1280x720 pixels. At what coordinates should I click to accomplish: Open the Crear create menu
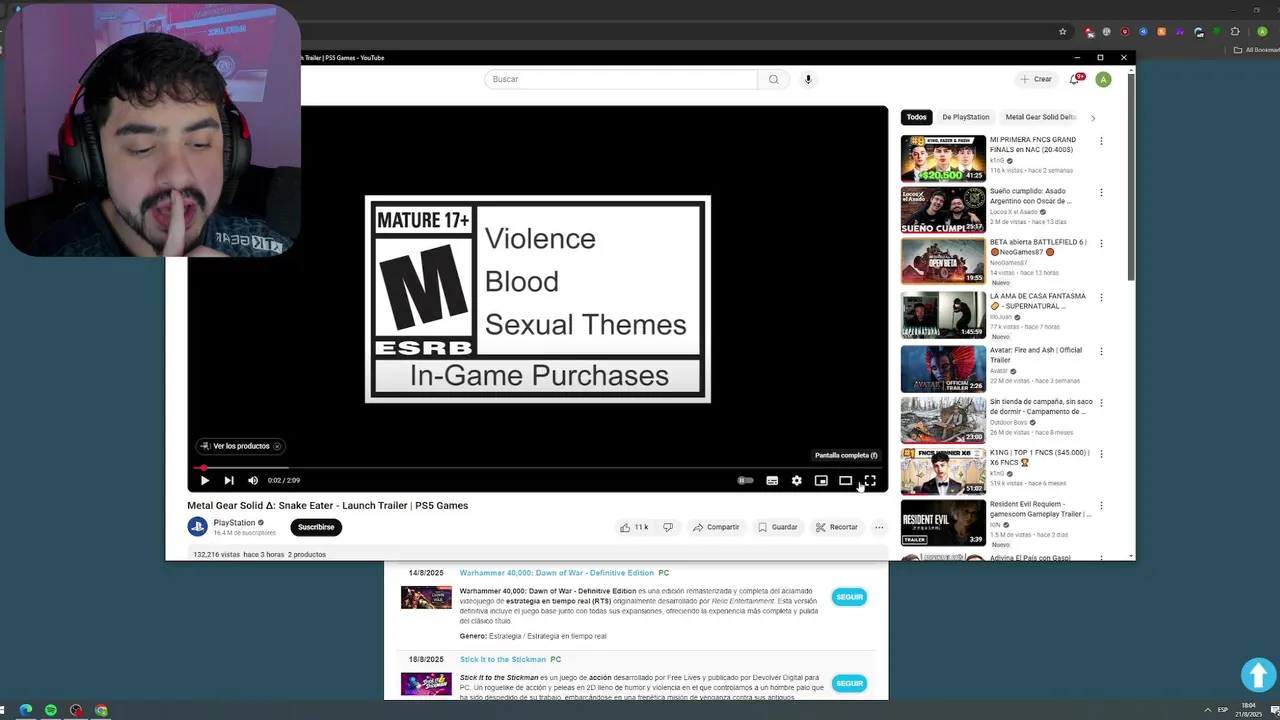click(x=1036, y=79)
